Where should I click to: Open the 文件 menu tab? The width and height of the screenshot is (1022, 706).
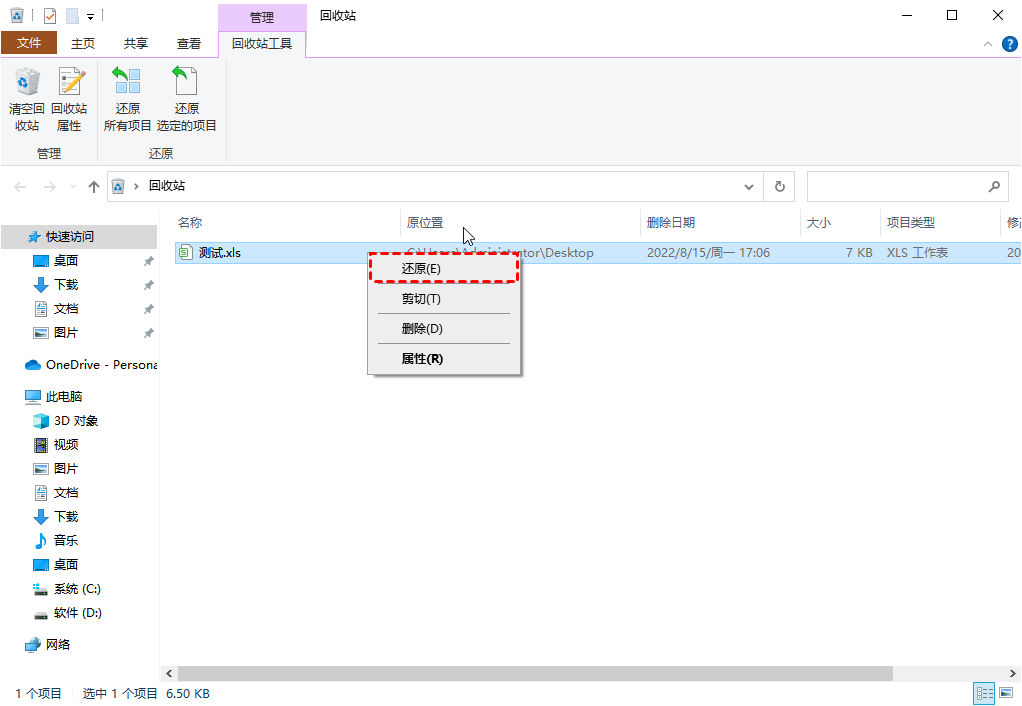point(29,43)
